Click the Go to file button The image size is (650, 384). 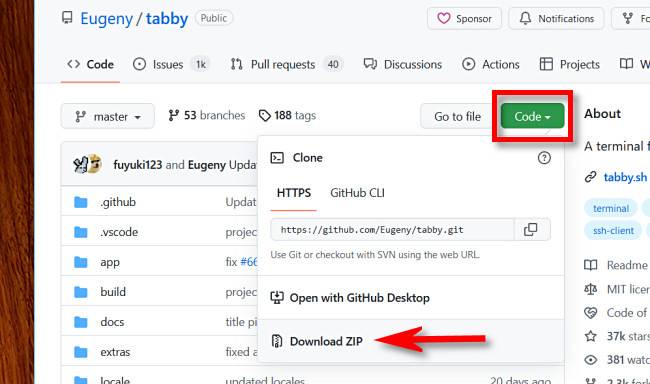point(457,117)
